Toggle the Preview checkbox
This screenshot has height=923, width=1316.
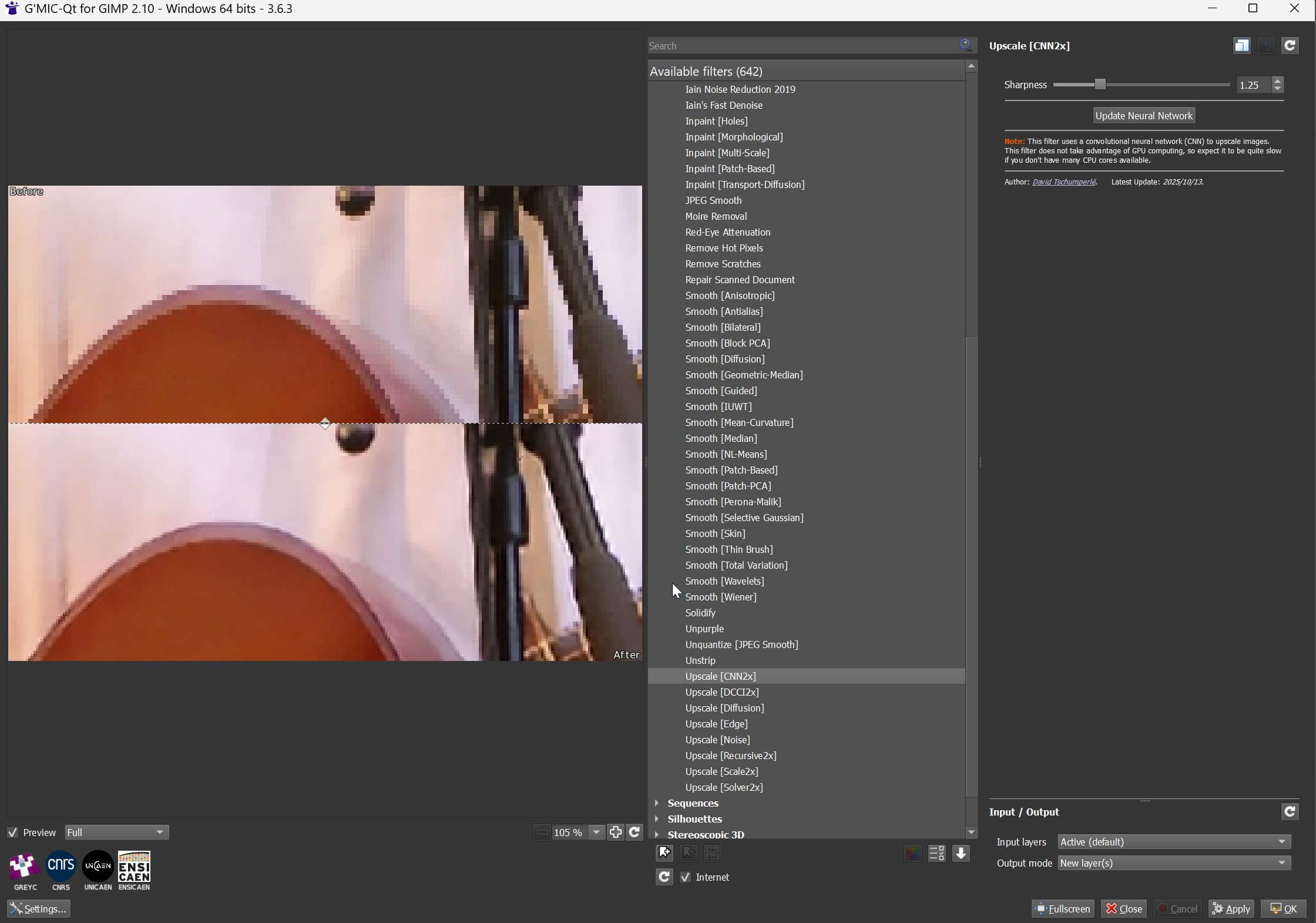click(12, 833)
